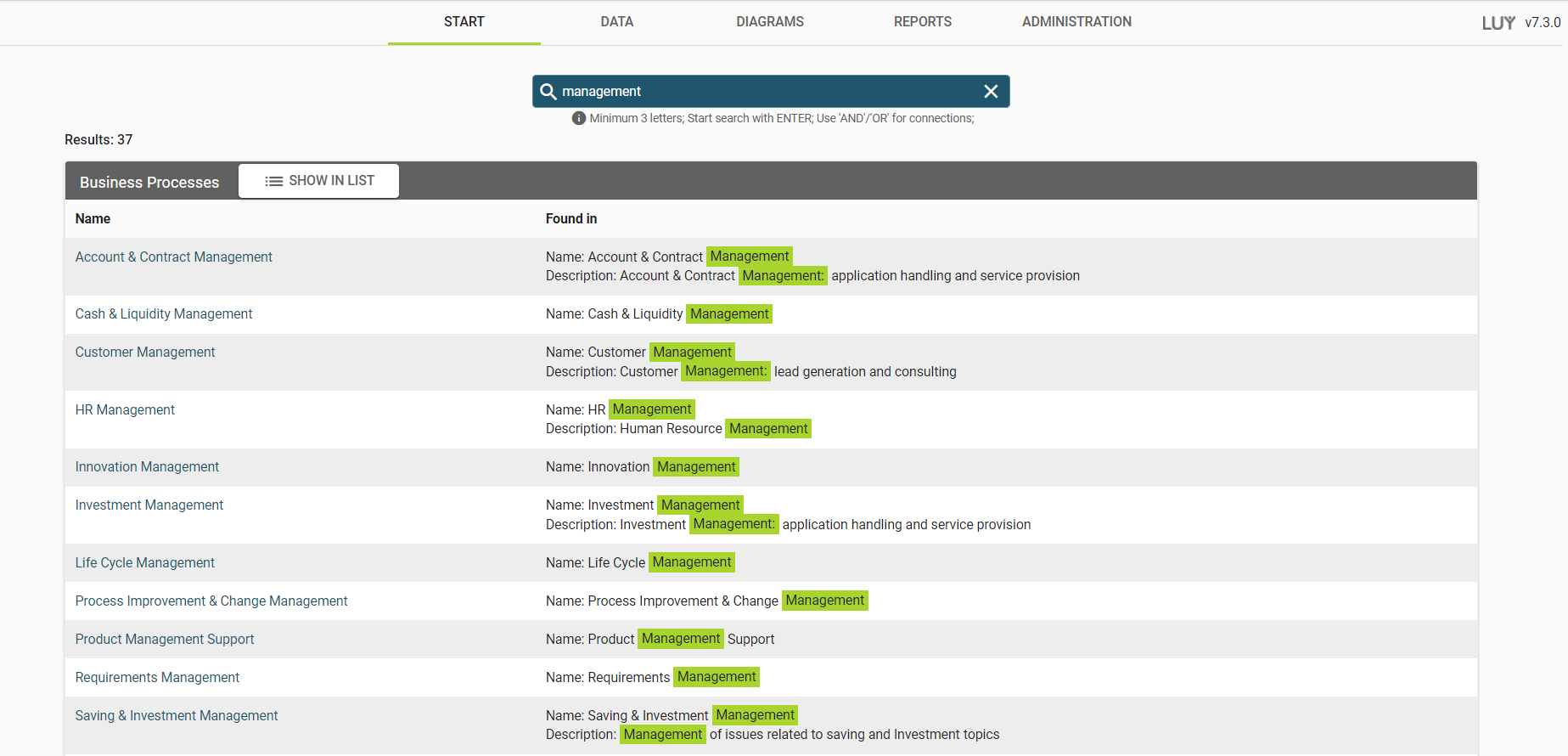Click the LUY logo
The width and height of the screenshot is (1568, 756).
tap(1498, 23)
